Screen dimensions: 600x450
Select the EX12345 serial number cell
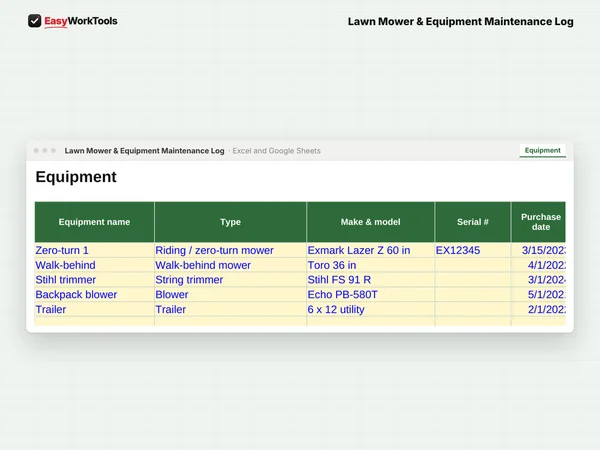(x=473, y=250)
